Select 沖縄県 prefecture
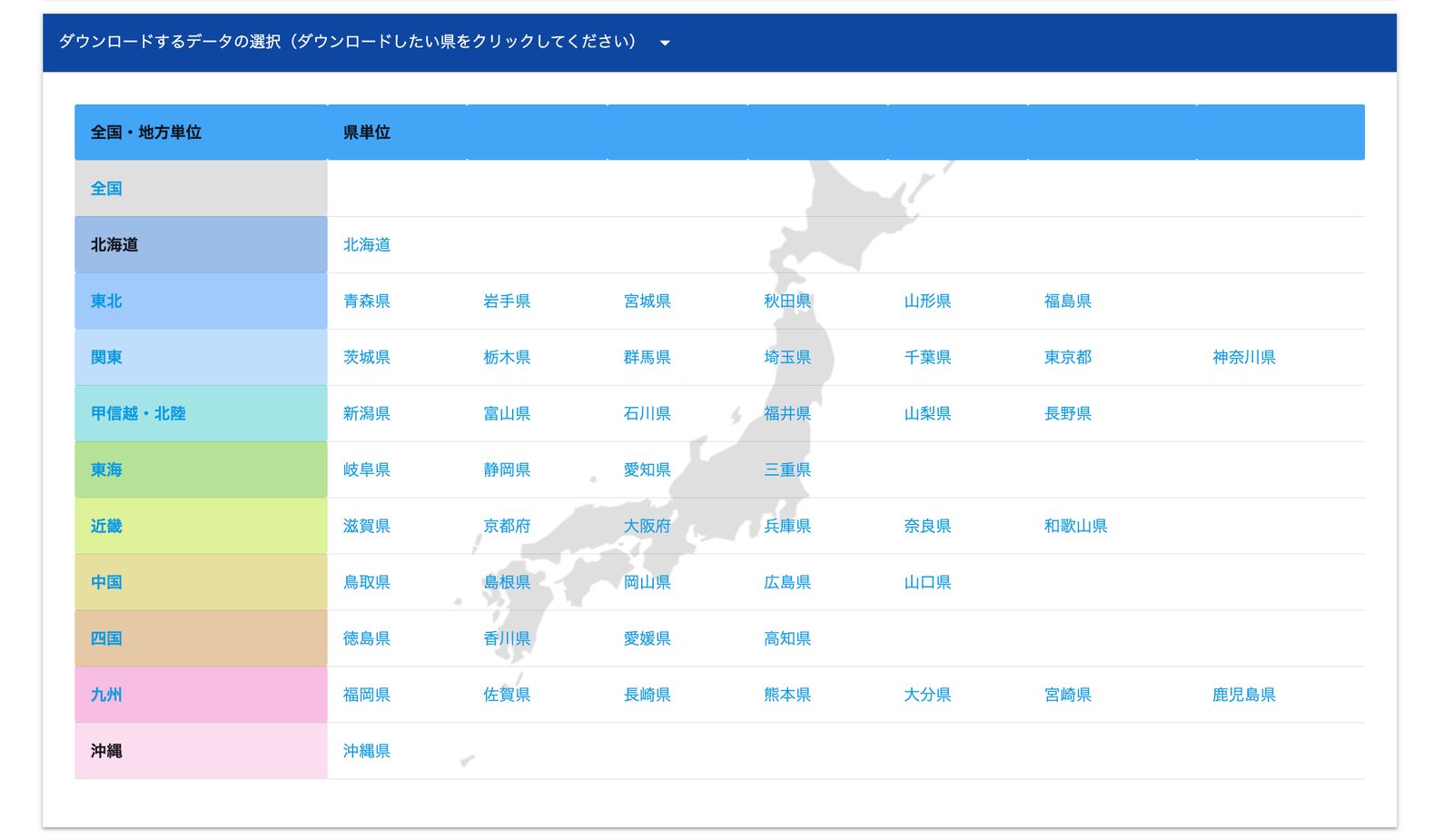 367,752
